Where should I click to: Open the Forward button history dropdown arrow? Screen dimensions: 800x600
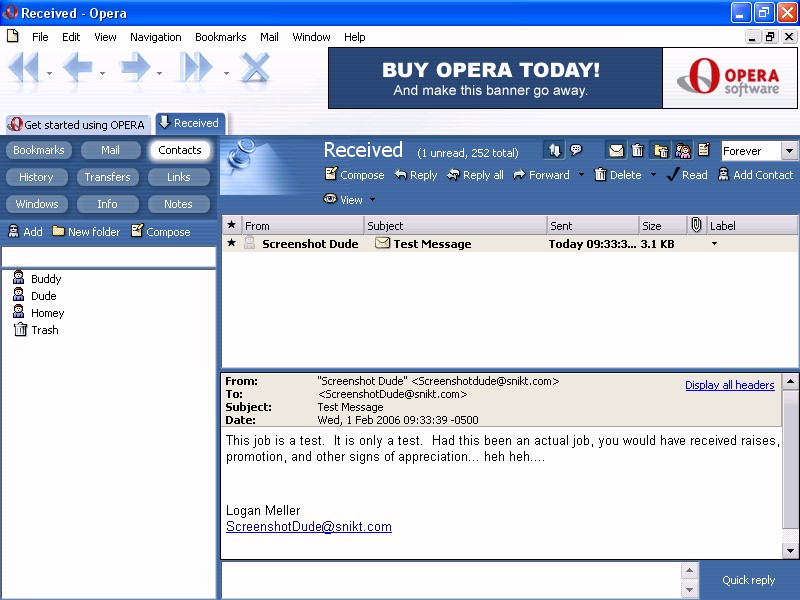point(160,73)
